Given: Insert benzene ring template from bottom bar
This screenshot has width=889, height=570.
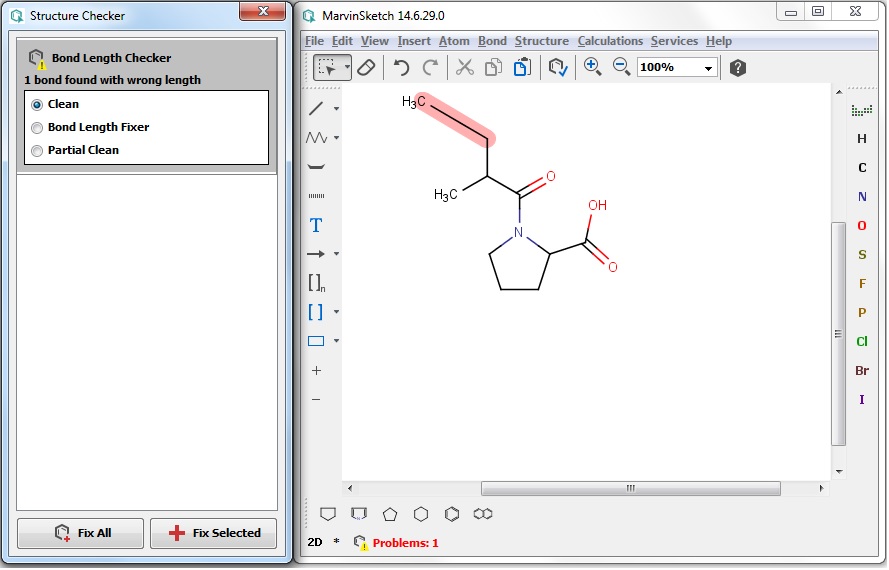Looking at the screenshot, I should click(x=452, y=514).
